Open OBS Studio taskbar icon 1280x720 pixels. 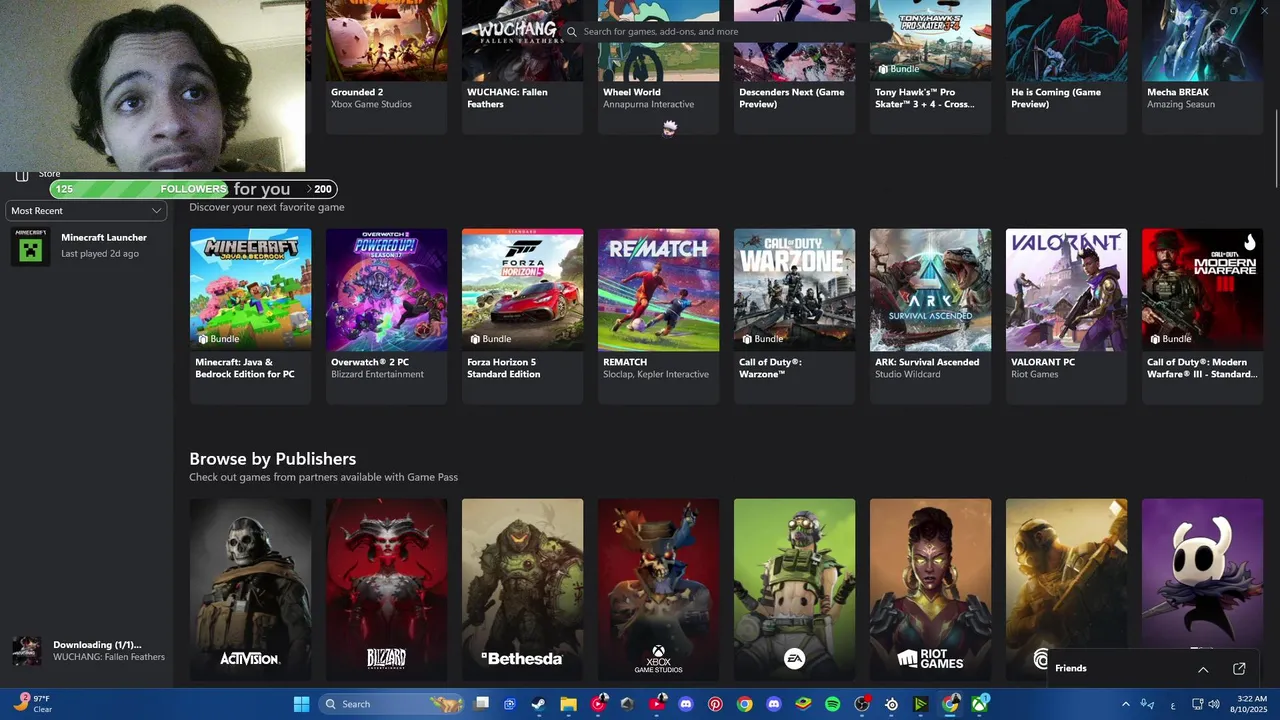(862, 704)
